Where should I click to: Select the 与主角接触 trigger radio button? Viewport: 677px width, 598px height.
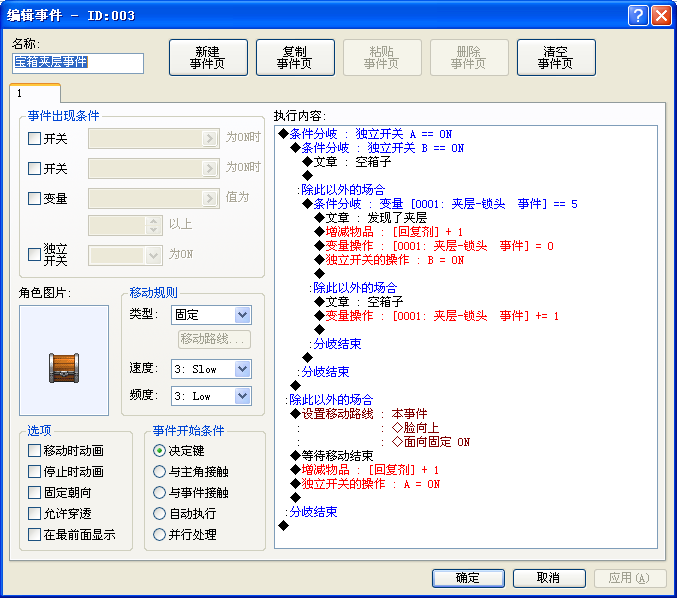tap(159, 471)
